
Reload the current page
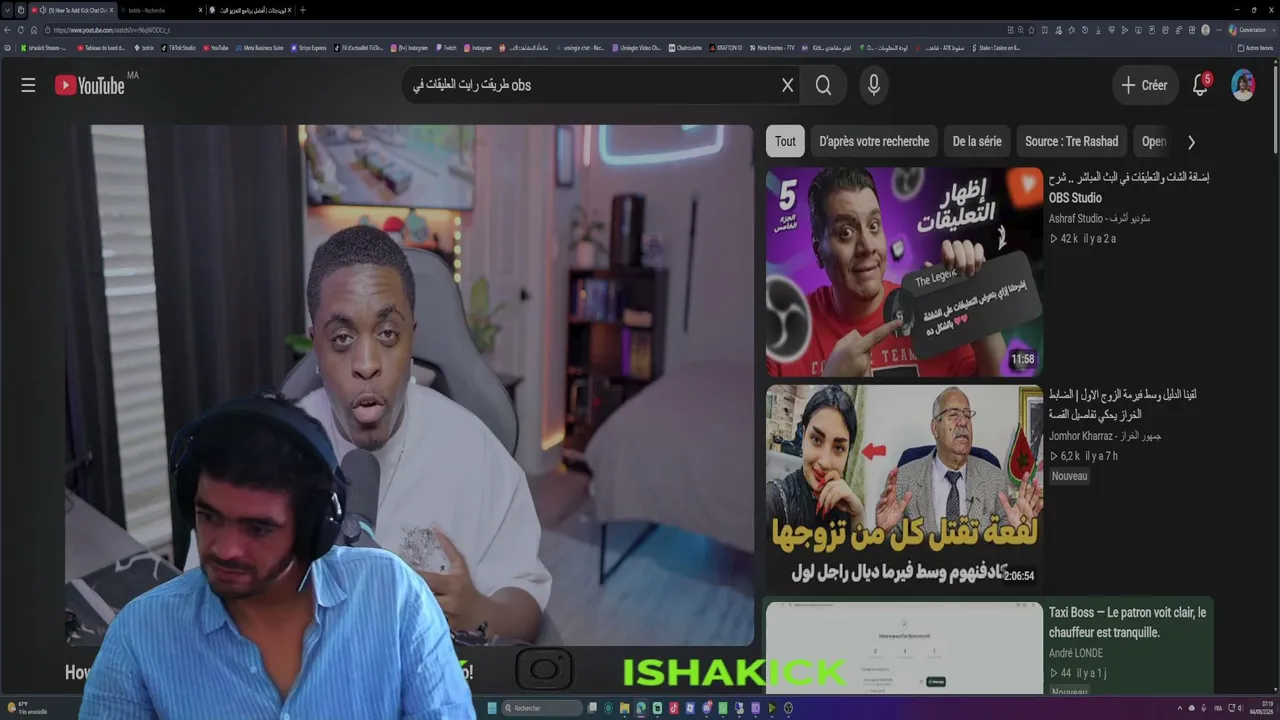(21, 30)
